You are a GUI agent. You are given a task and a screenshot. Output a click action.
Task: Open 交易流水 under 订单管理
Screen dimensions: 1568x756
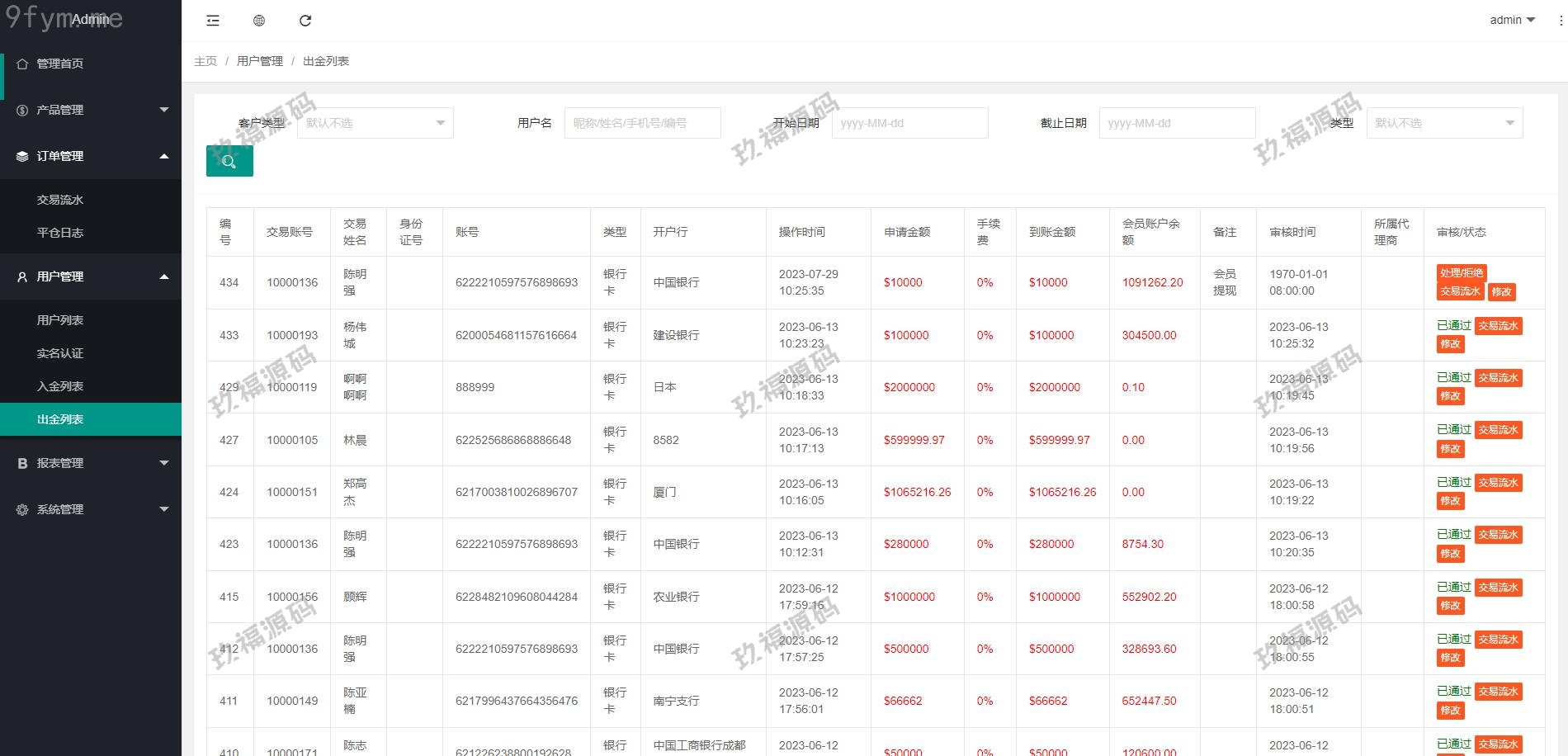pyautogui.click(x=60, y=200)
